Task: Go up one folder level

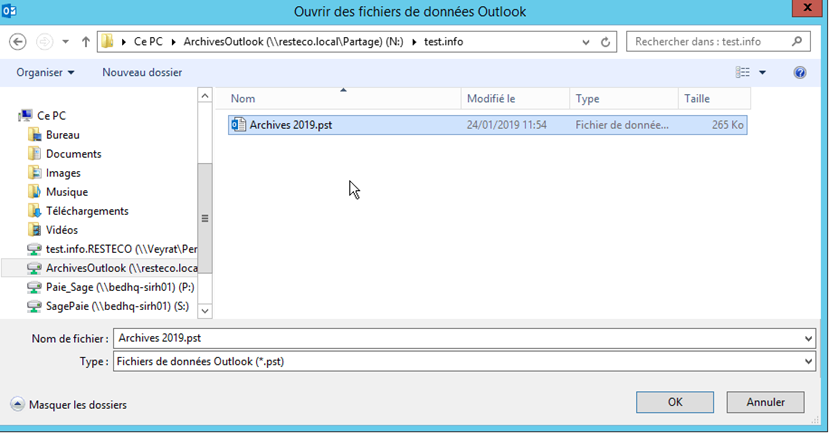Action: (x=86, y=42)
